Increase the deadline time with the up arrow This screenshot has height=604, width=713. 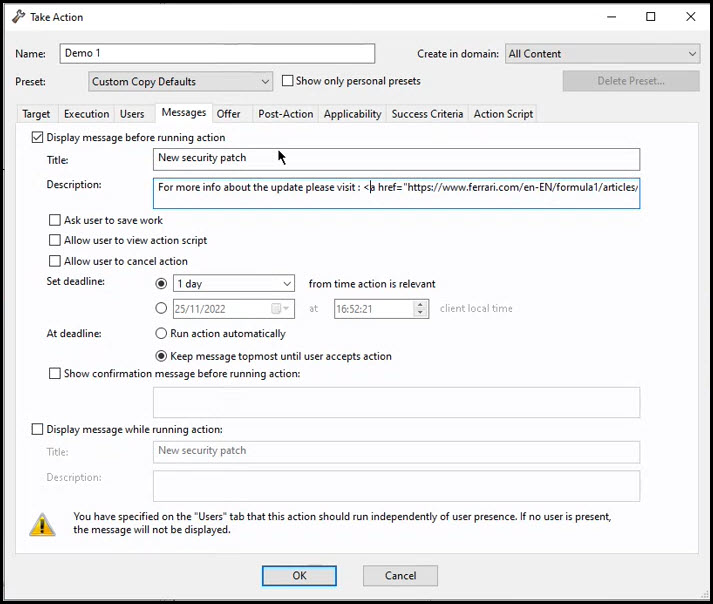(x=421, y=304)
